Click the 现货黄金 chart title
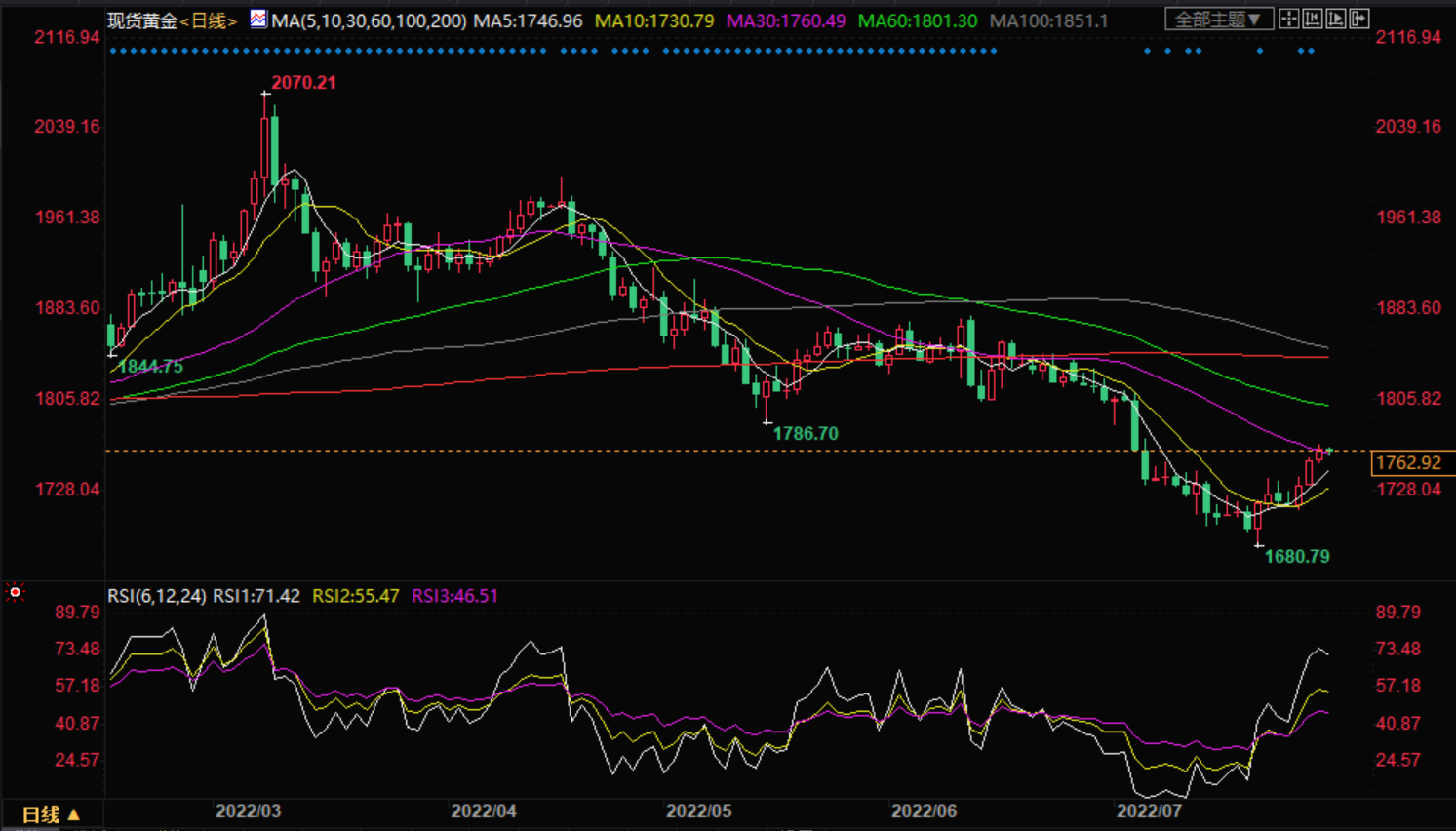This screenshot has height=831, width=1456. click(142, 20)
